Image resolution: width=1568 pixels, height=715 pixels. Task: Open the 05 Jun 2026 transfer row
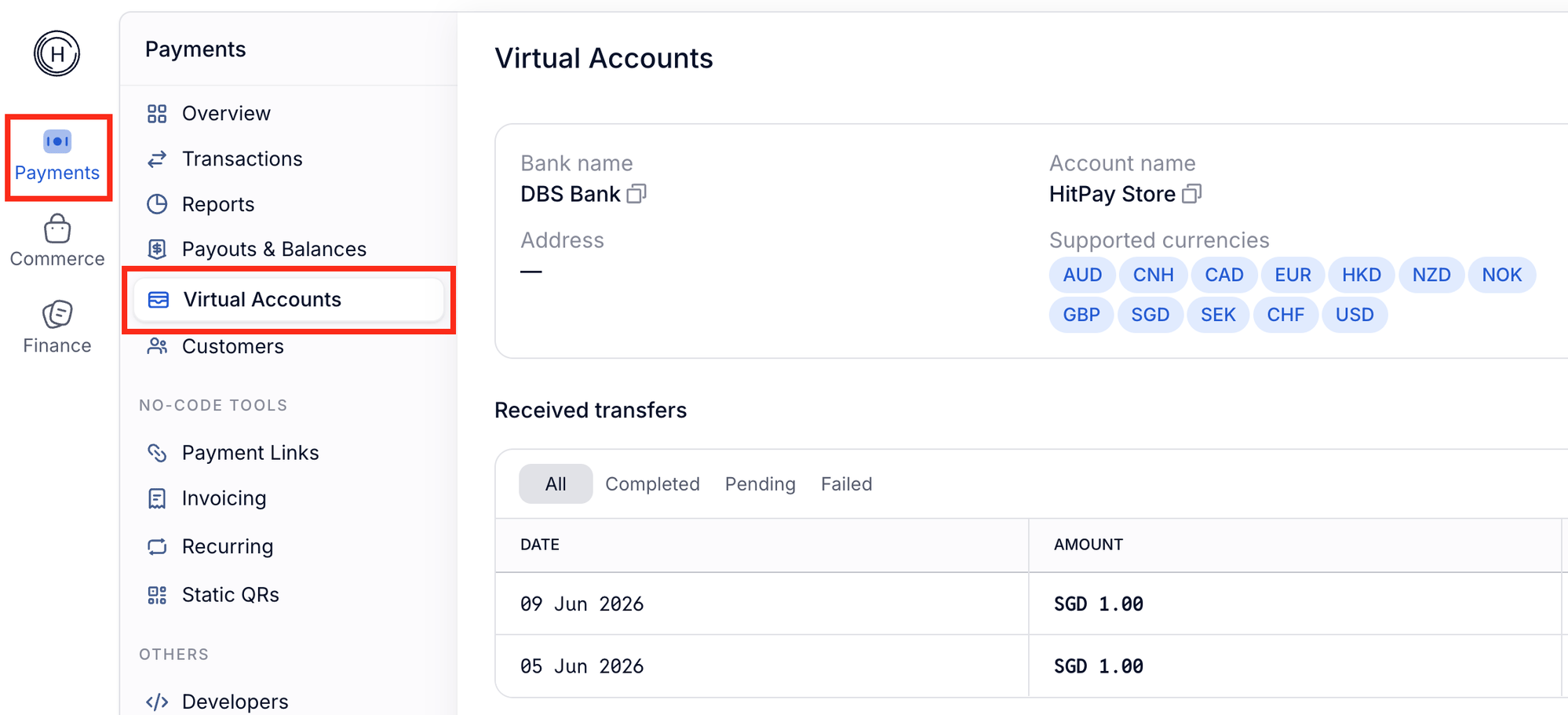coord(1031,666)
